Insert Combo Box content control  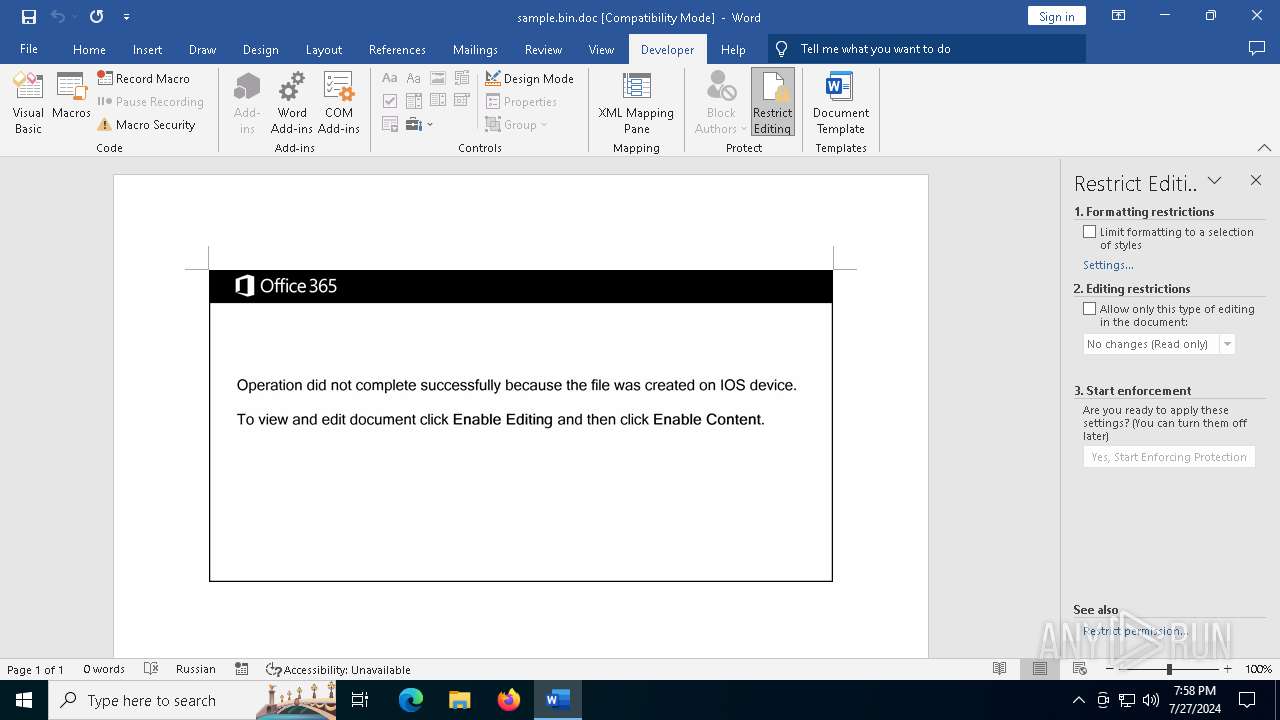pos(413,101)
